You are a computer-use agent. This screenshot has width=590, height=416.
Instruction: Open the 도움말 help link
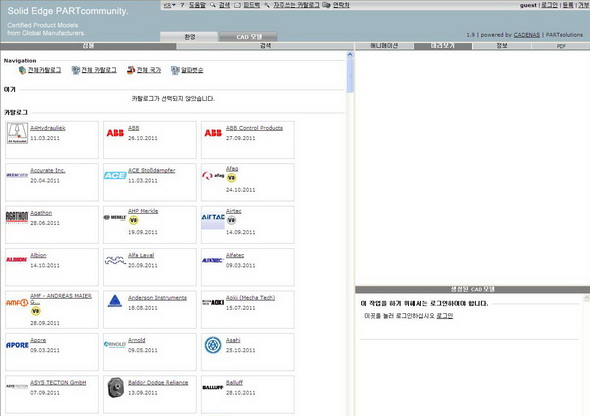(x=197, y=5)
